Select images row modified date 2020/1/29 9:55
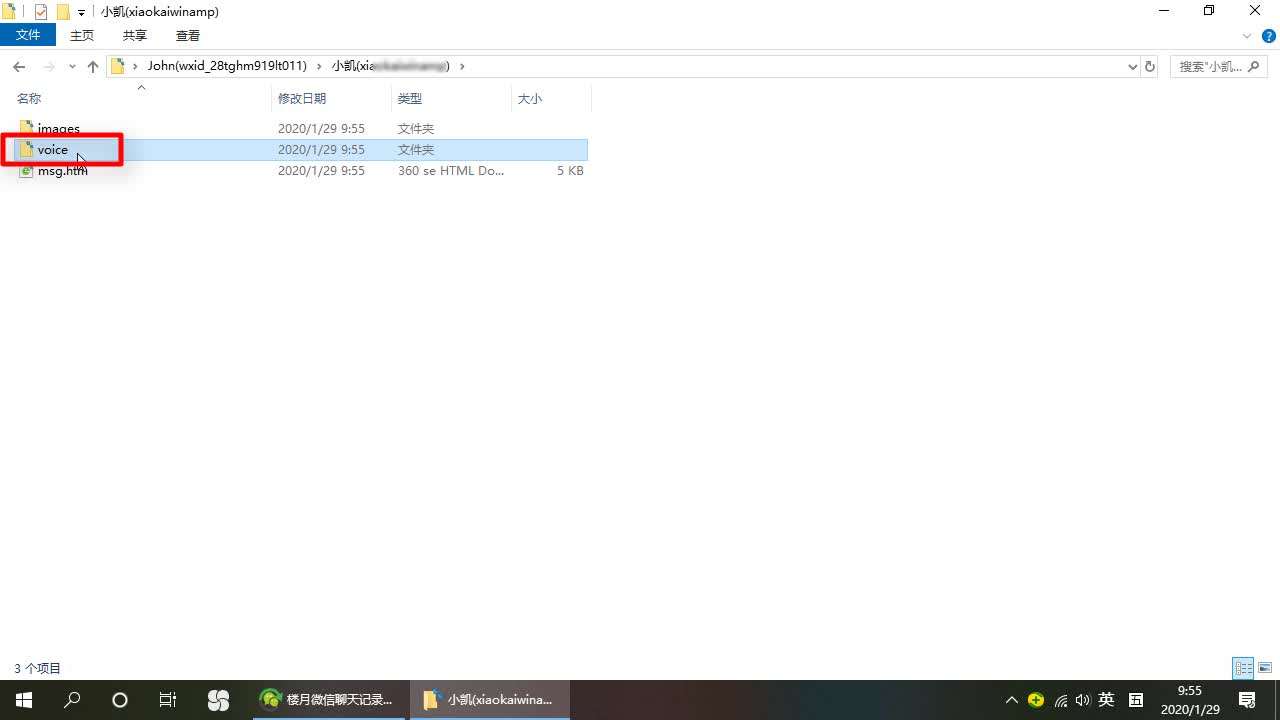Image resolution: width=1280 pixels, height=720 pixels. click(321, 129)
